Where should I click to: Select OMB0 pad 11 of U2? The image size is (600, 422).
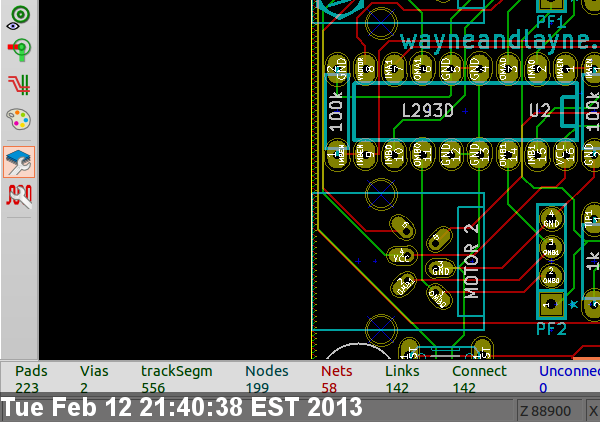click(x=422, y=154)
